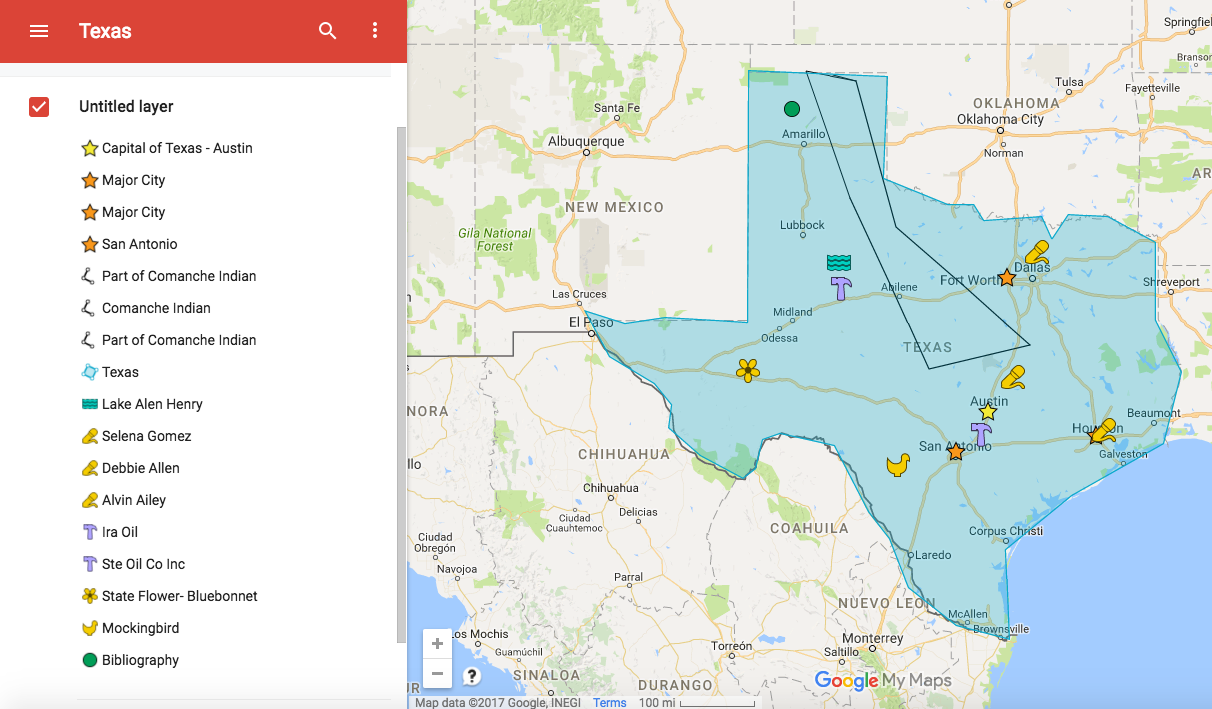Click the Corpus Christi label on map
Viewport: 1212px width, 709px height.
click(x=1006, y=531)
